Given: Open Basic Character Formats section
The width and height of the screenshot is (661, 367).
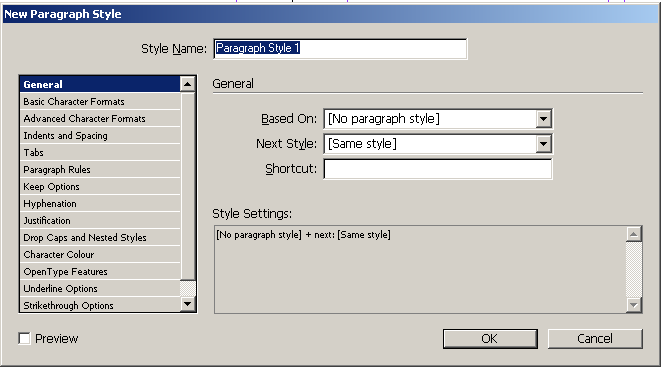Looking at the screenshot, I should coord(100,102).
